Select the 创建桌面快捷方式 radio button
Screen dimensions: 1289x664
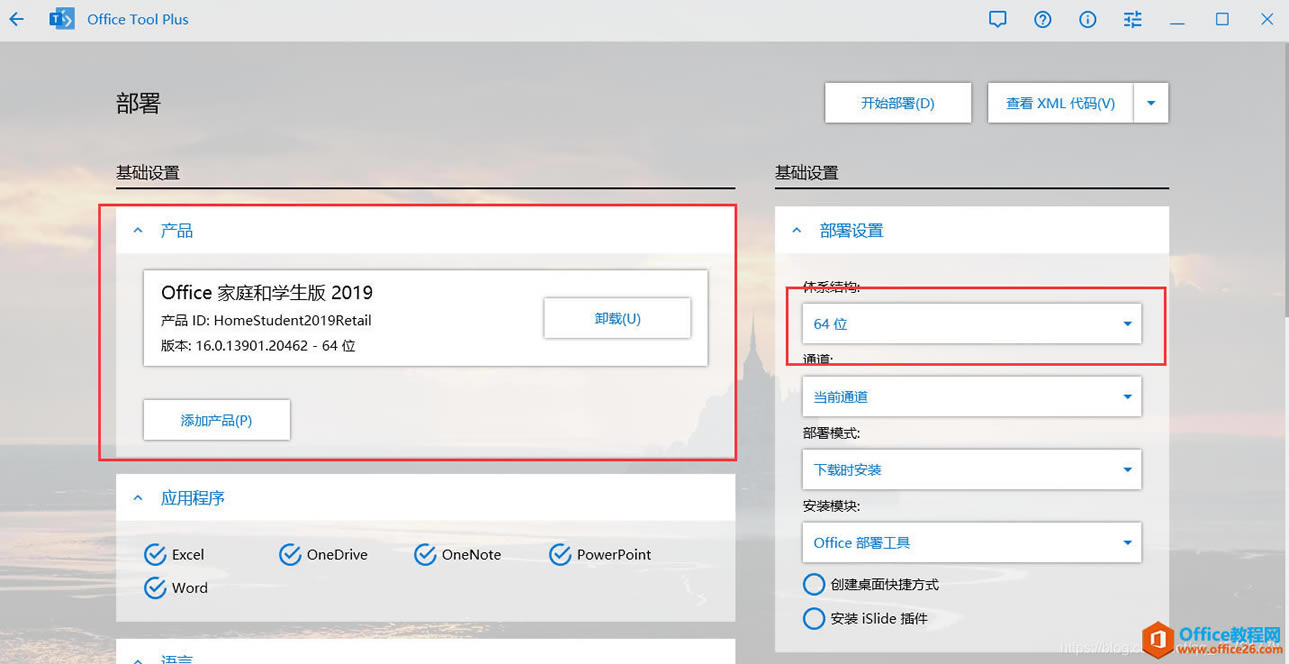(x=814, y=584)
